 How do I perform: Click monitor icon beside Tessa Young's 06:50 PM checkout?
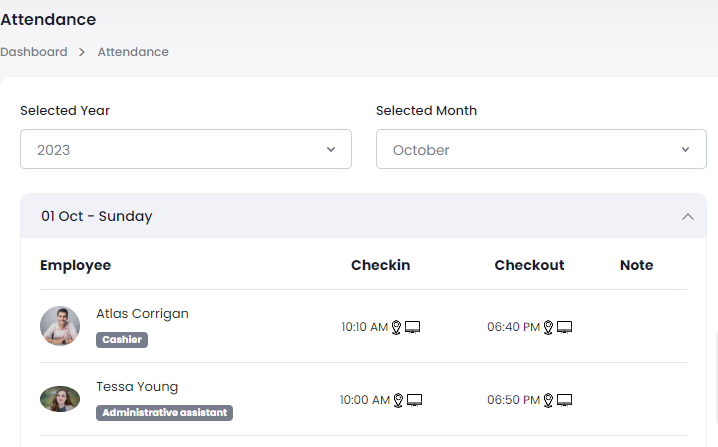[565, 400]
